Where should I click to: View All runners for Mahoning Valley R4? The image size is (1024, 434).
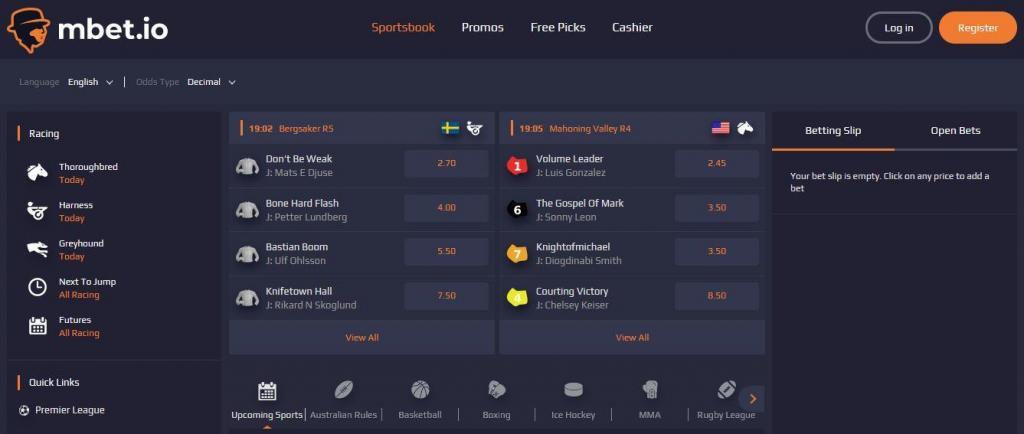pos(632,337)
